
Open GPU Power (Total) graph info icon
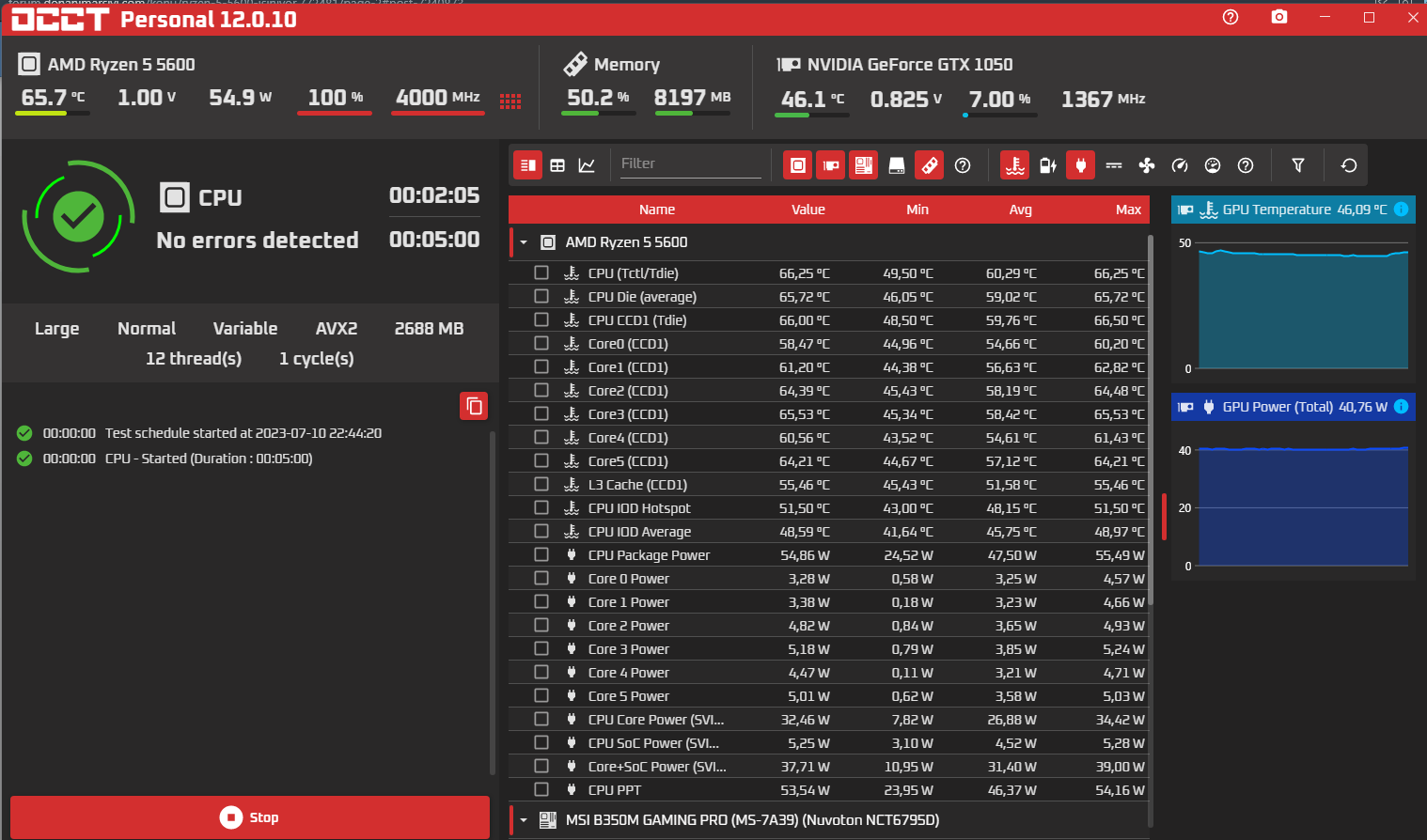[1401, 406]
